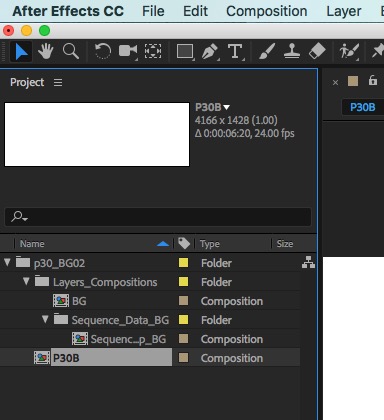
Task: Collapse the Sequence_Data_BG folder
Action: (x=45, y=319)
